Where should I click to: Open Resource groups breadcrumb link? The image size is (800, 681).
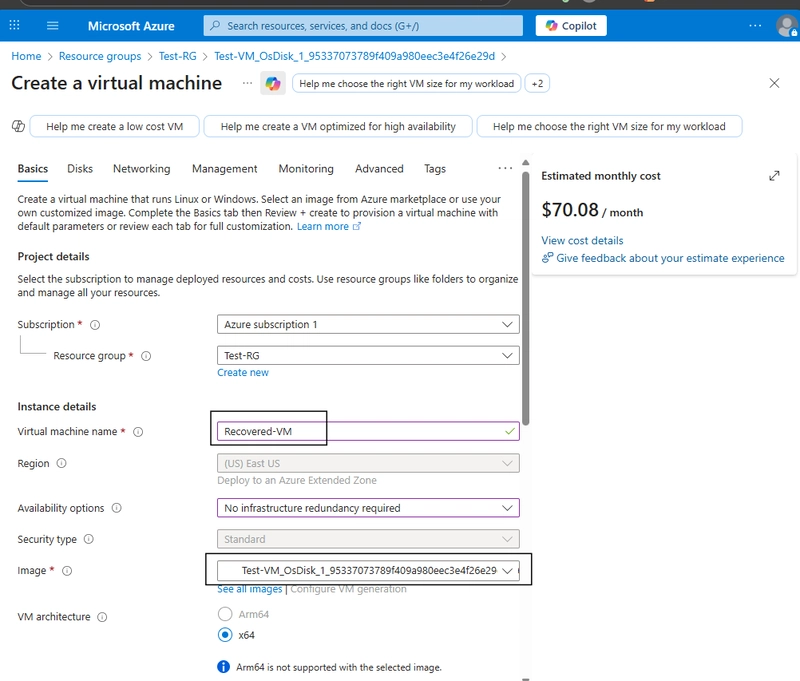click(100, 56)
